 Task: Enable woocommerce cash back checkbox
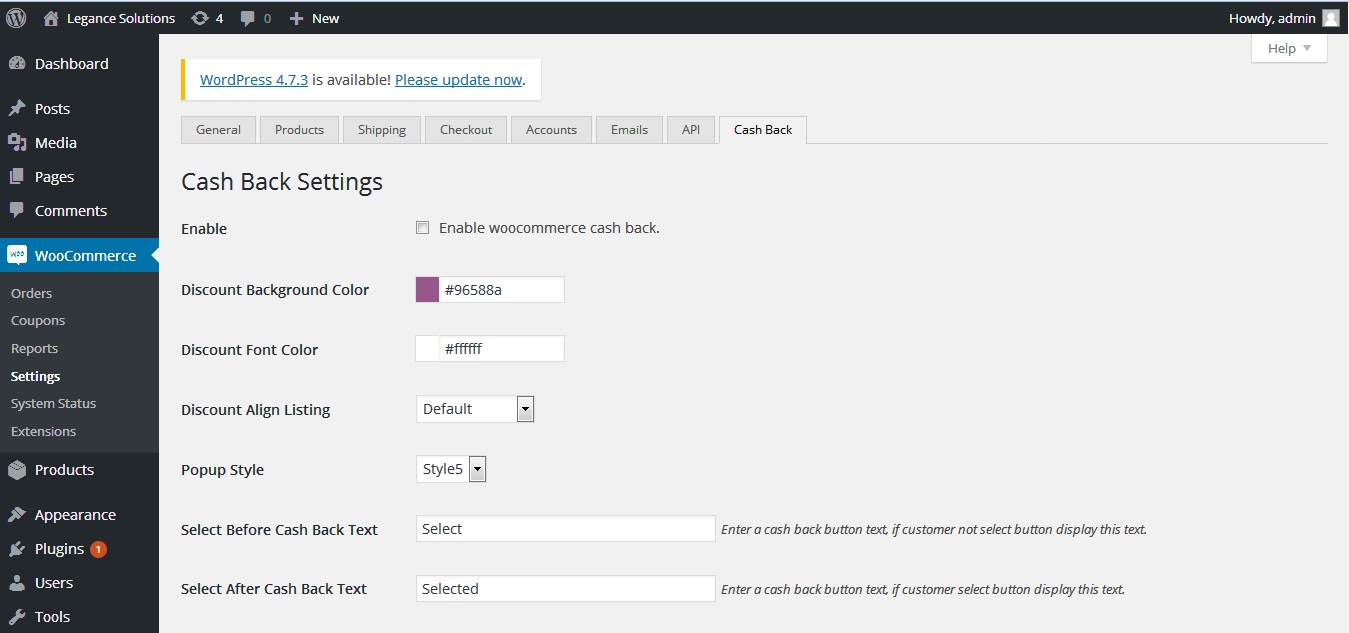click(422, 228)
